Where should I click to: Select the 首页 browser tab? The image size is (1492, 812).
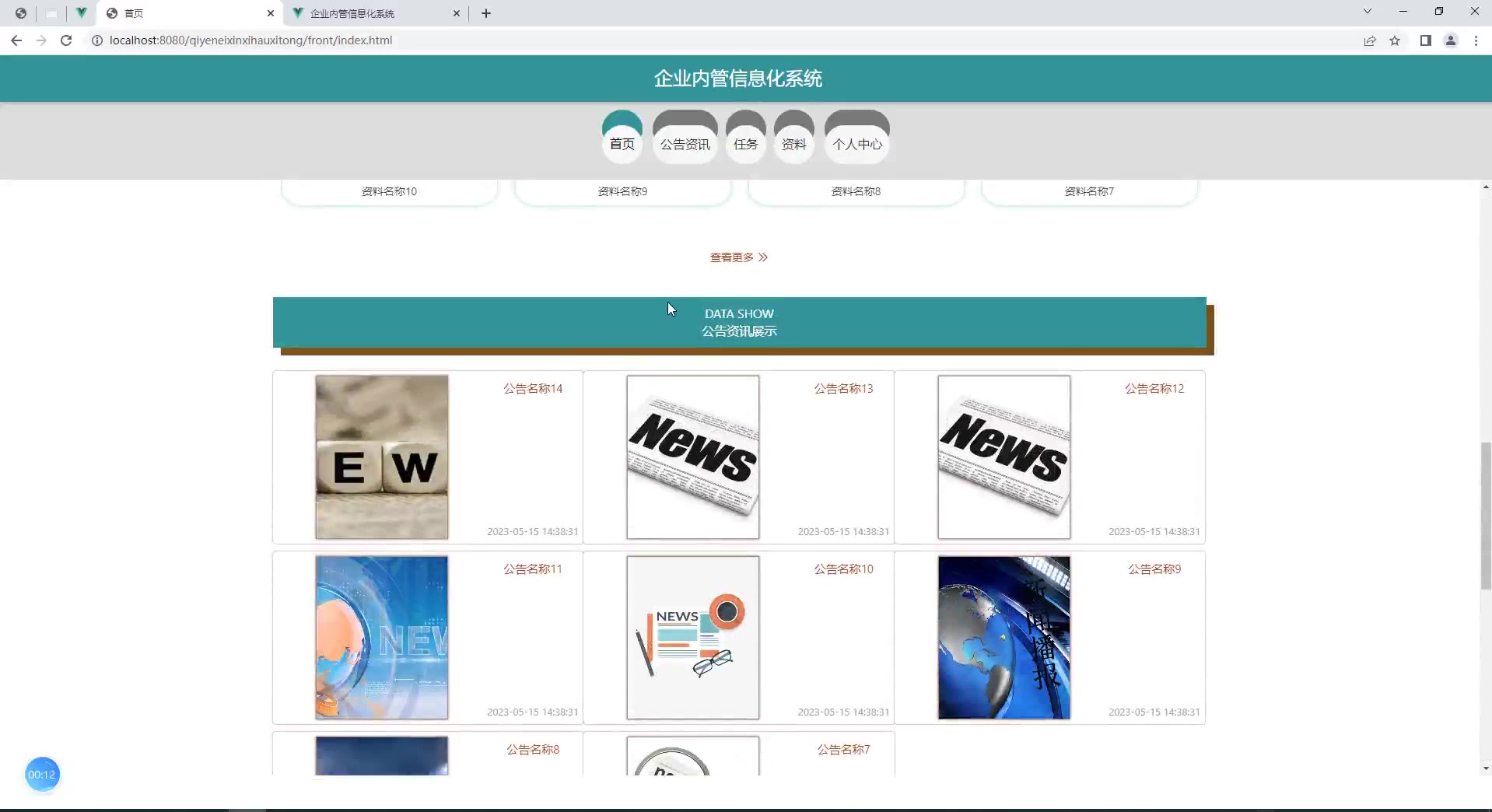click(x=190, y=13)
